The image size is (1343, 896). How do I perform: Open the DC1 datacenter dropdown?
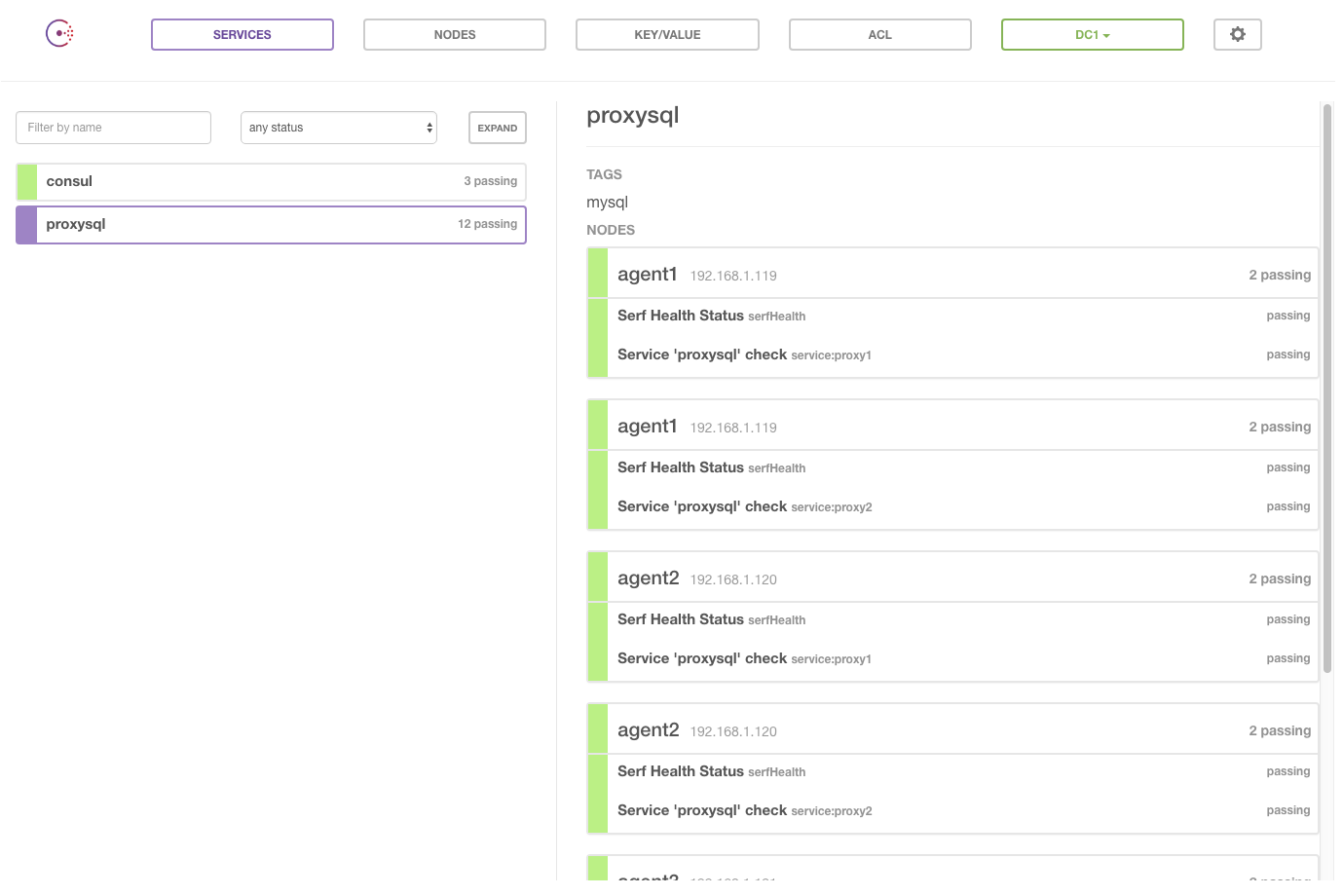1092,34
